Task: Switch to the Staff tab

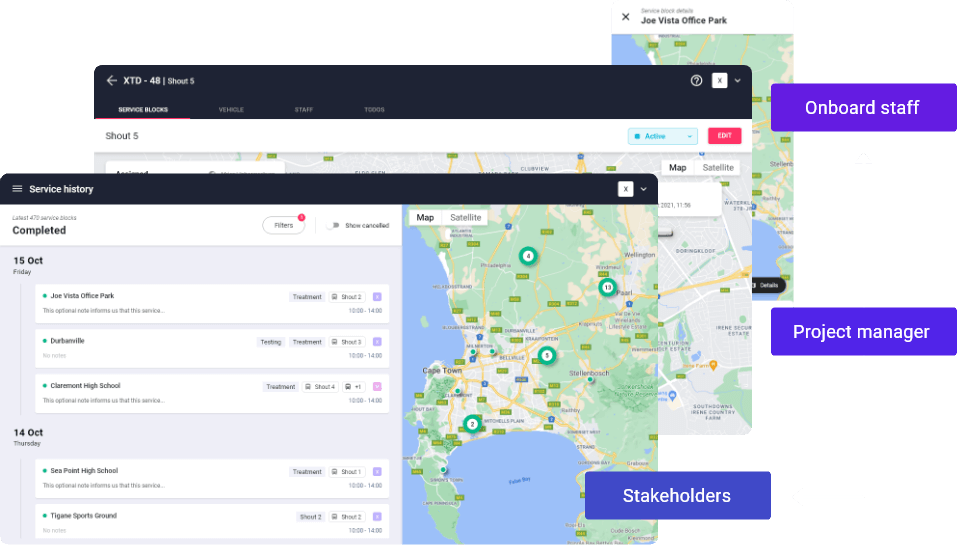Action: (x=304, y=110)
